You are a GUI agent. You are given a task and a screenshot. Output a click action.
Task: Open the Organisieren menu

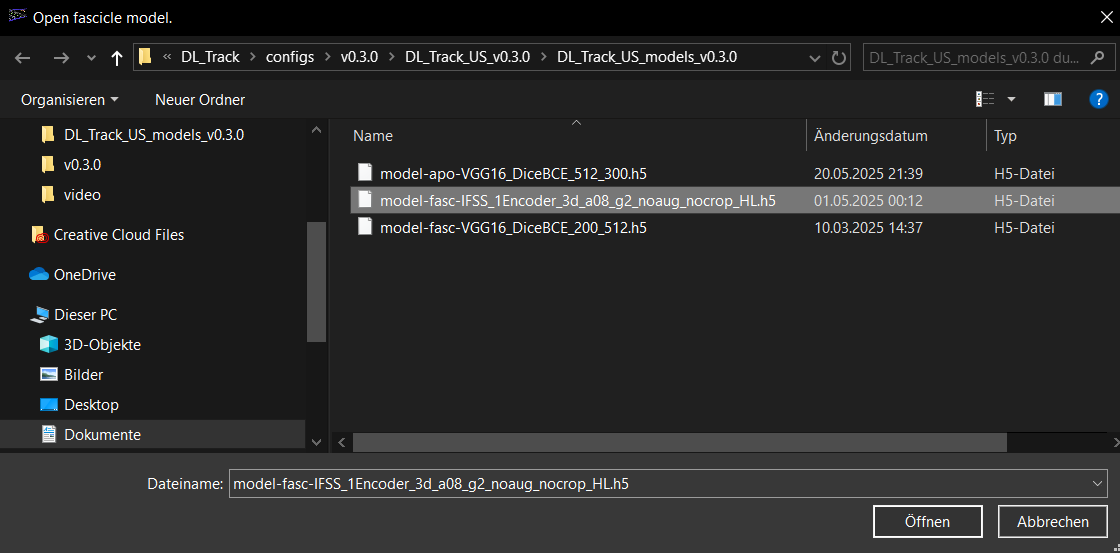click(70, 100)
